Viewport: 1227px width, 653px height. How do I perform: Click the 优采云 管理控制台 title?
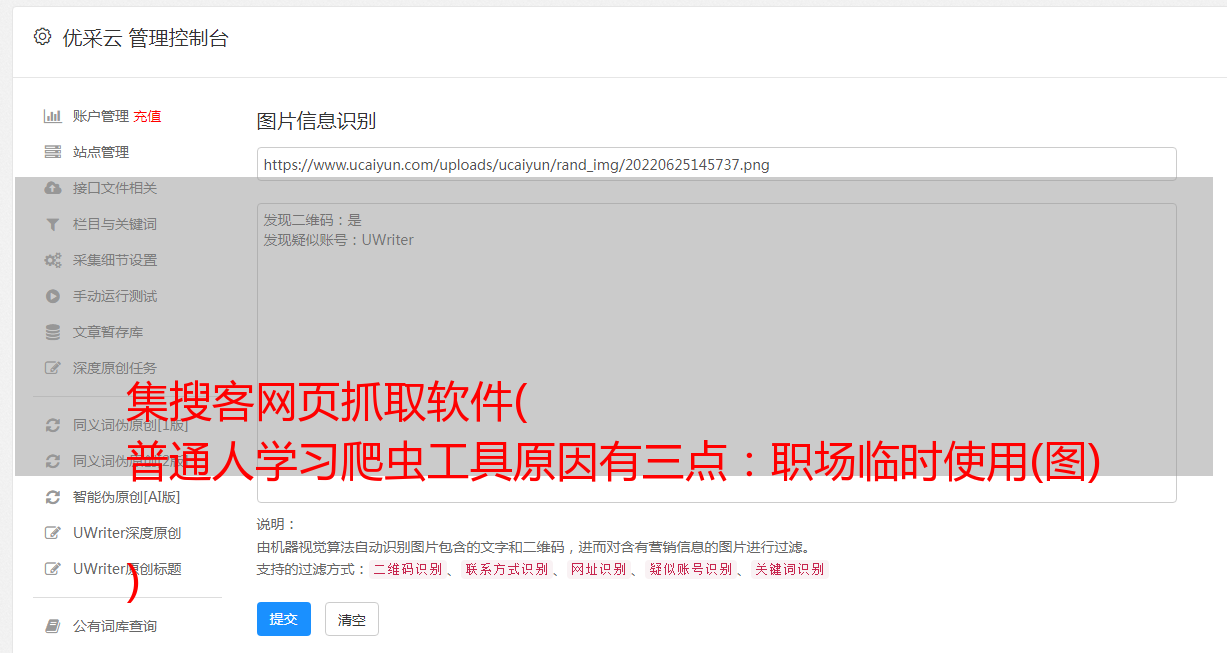145,38
